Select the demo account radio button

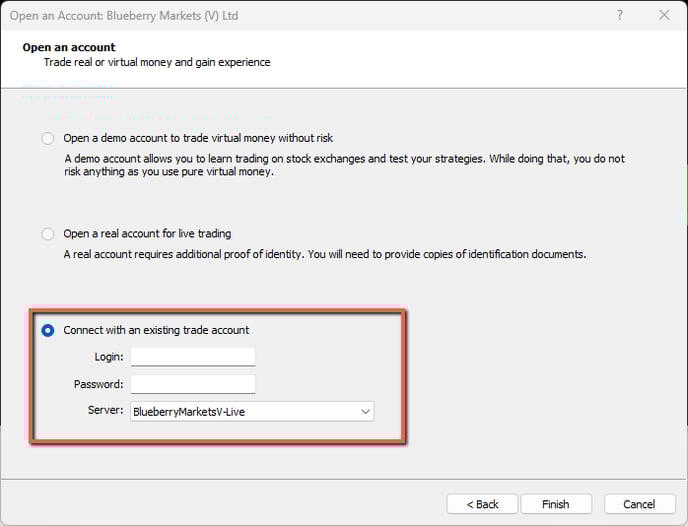48,138
